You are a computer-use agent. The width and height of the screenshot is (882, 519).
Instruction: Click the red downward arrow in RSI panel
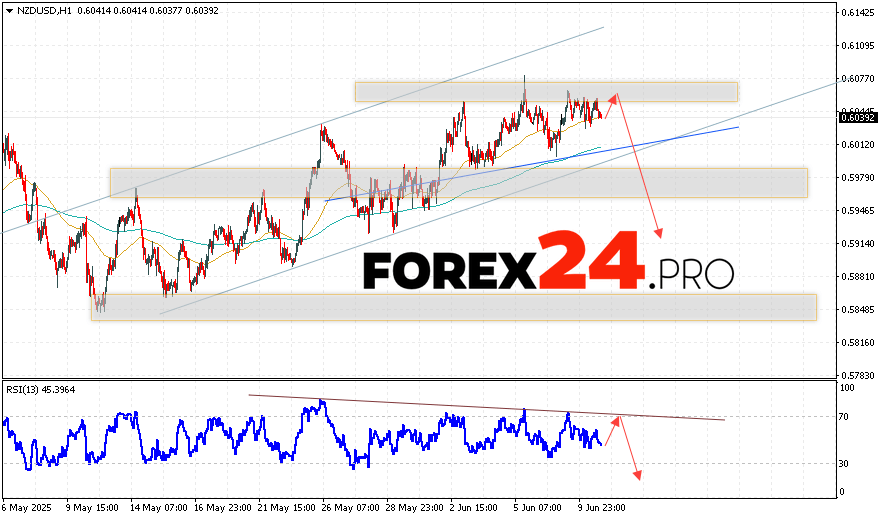pos(628,448)
